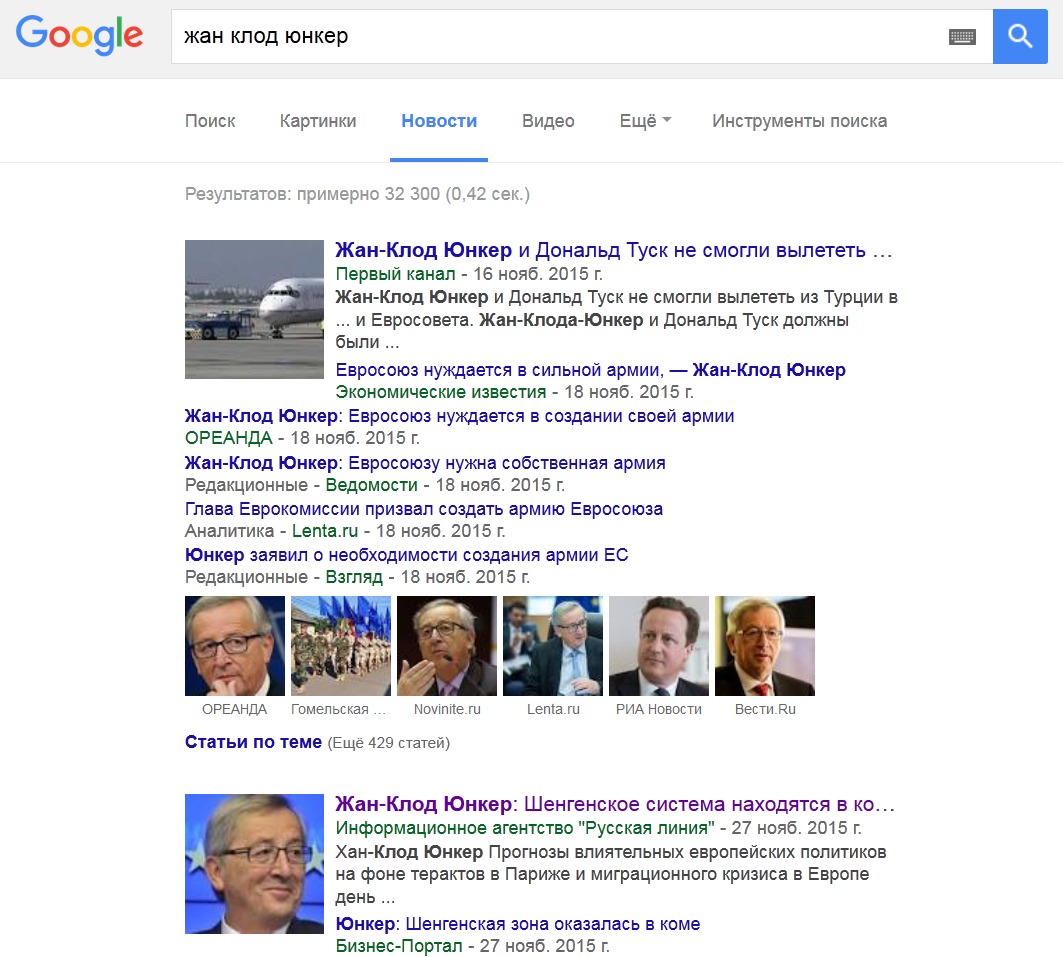Open the Ведомости source link
Image resolution: width=1063 pixels, height=957 pixels.
pyautogui.click(x=372, y=485)
